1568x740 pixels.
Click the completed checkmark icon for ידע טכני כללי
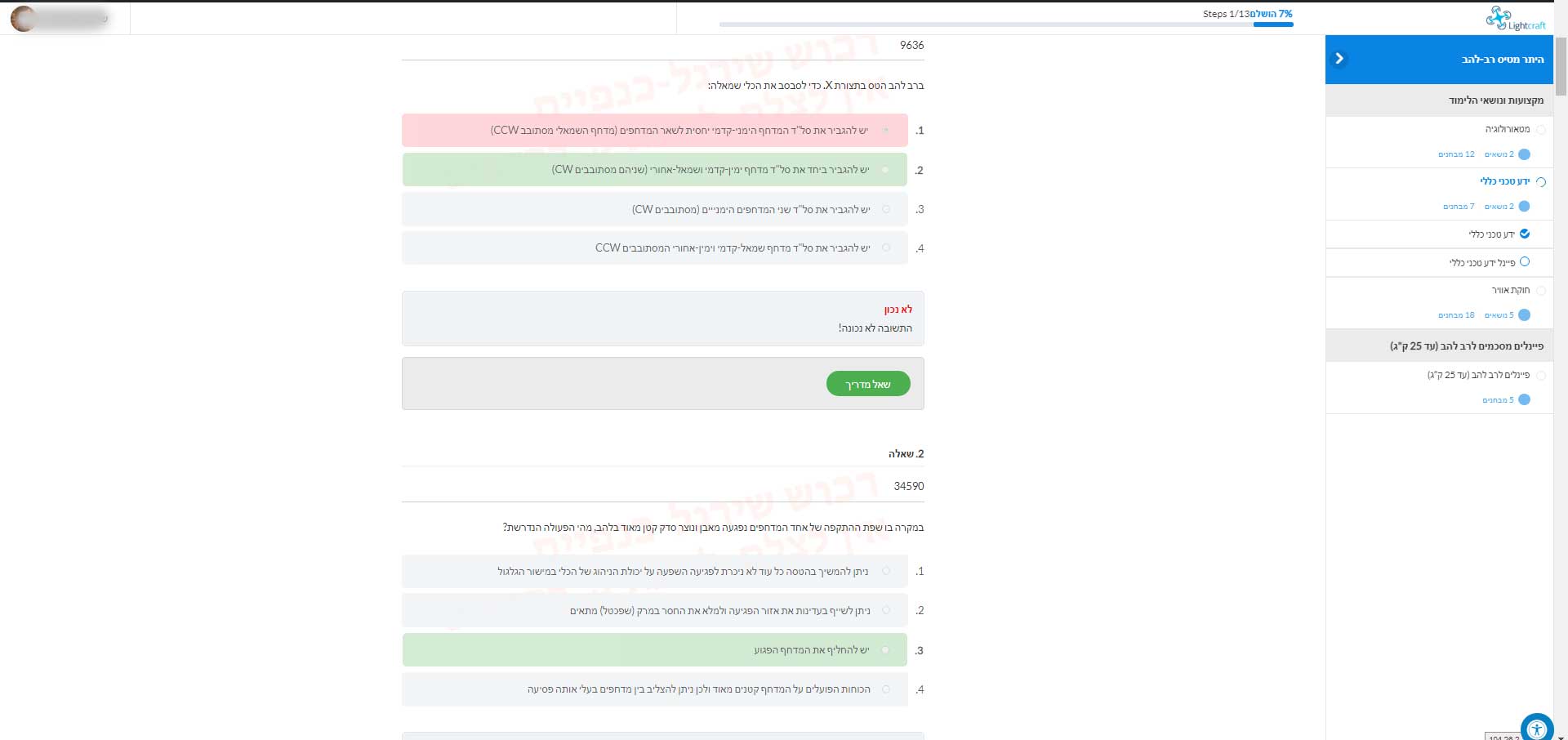[1525, 234]
